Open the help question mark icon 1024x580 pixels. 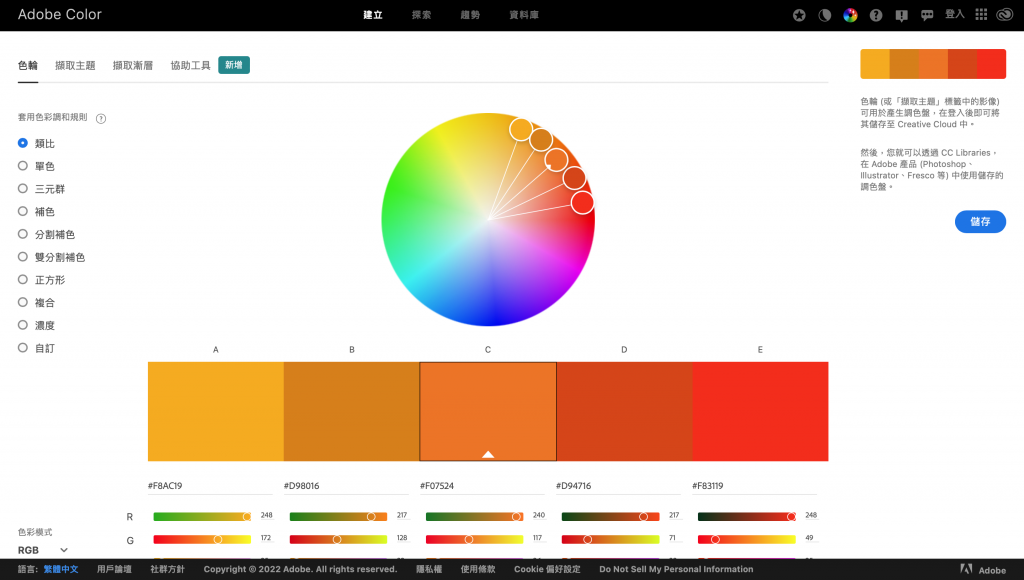click(876, 15)
